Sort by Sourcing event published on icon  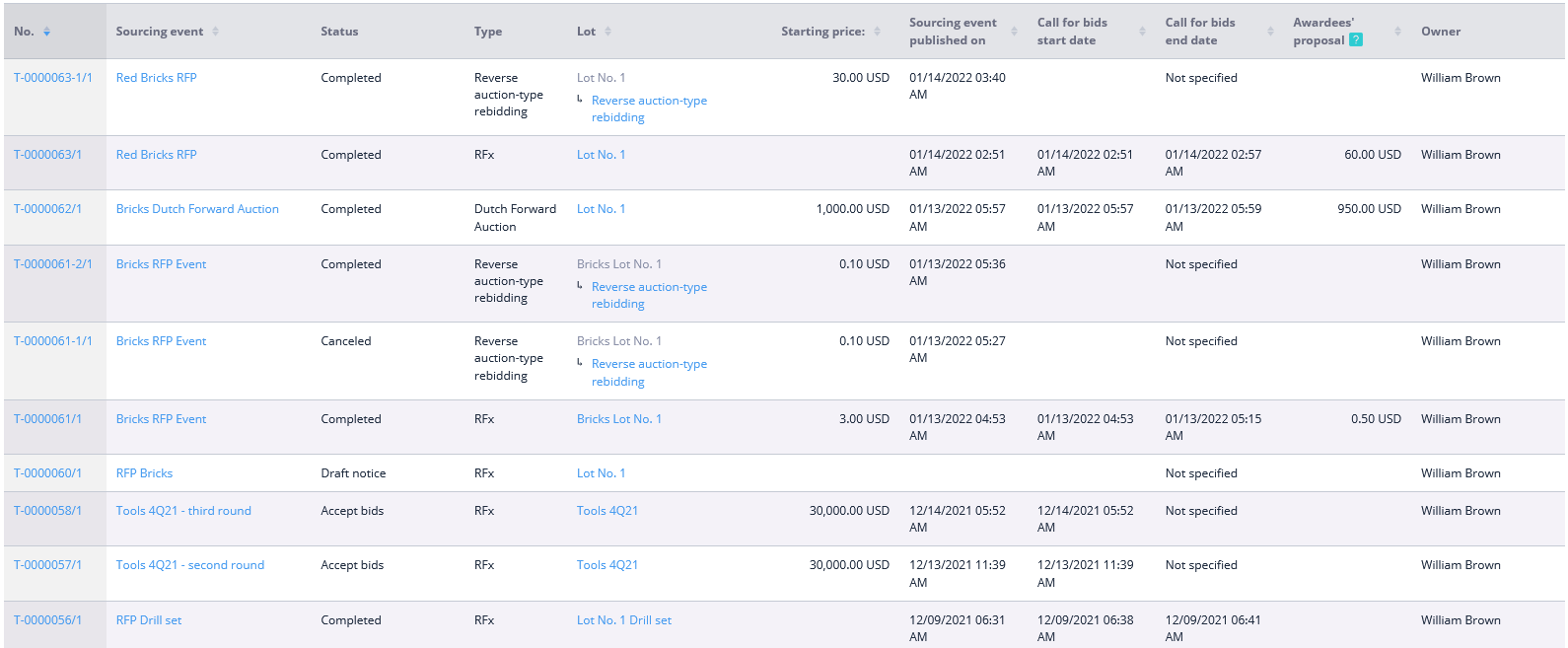coord(1014,32)
